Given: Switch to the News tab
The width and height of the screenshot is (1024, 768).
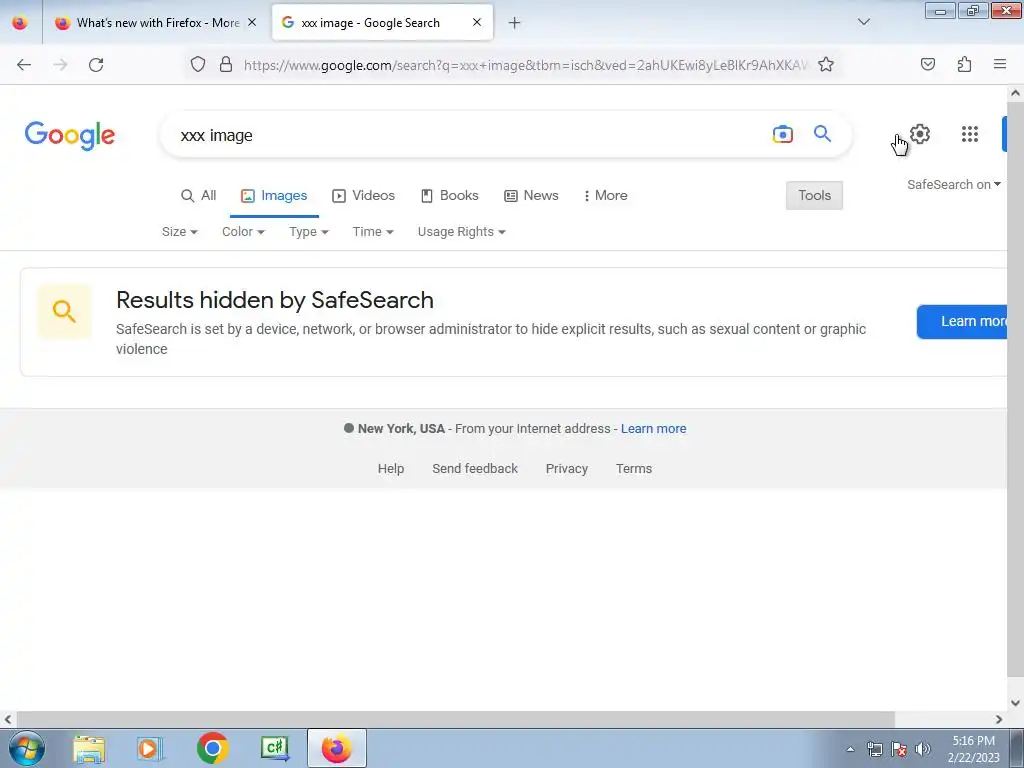Looking at the screenshot, I should pos(532,195).
